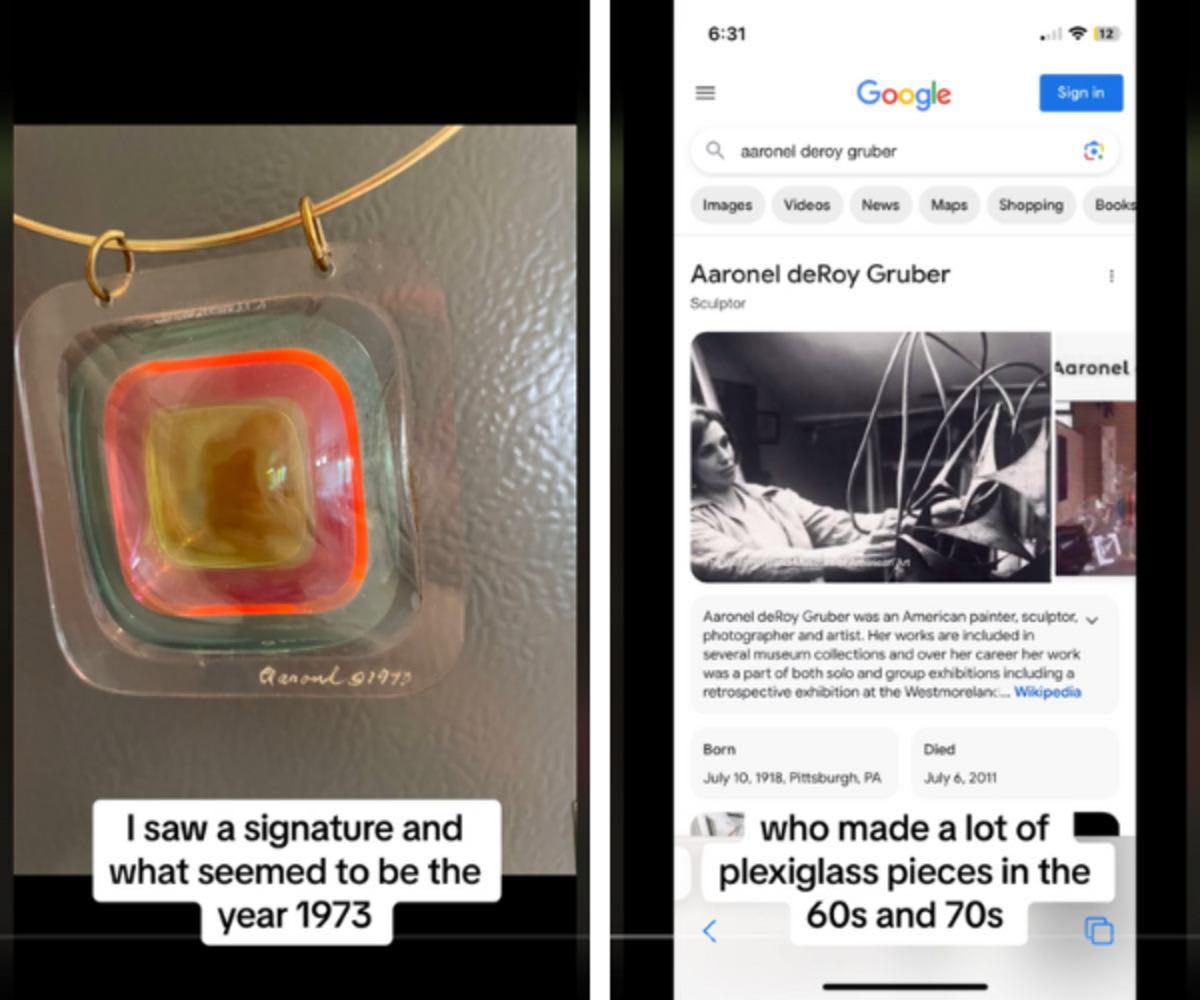Screen dimensions: 1200x1000
Task: Select the Maps filter
Action: (x=949, y=205)
